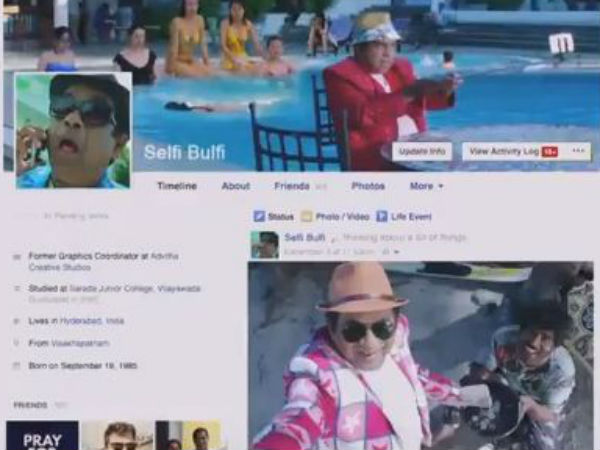The image size is (600, 450).
Task: Click the location icon beside From Visakhapatnam
Action: (x=17, y=343)
